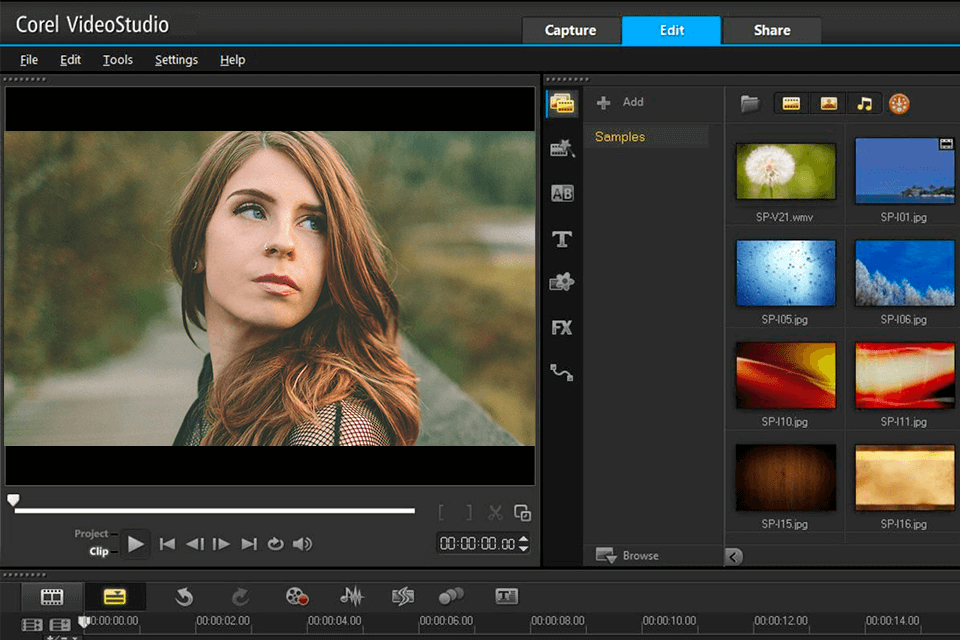Image resolution: width=960 pixels, height=640 pixels.
Task: Click the preview timecode field
Action: (478, 544)
